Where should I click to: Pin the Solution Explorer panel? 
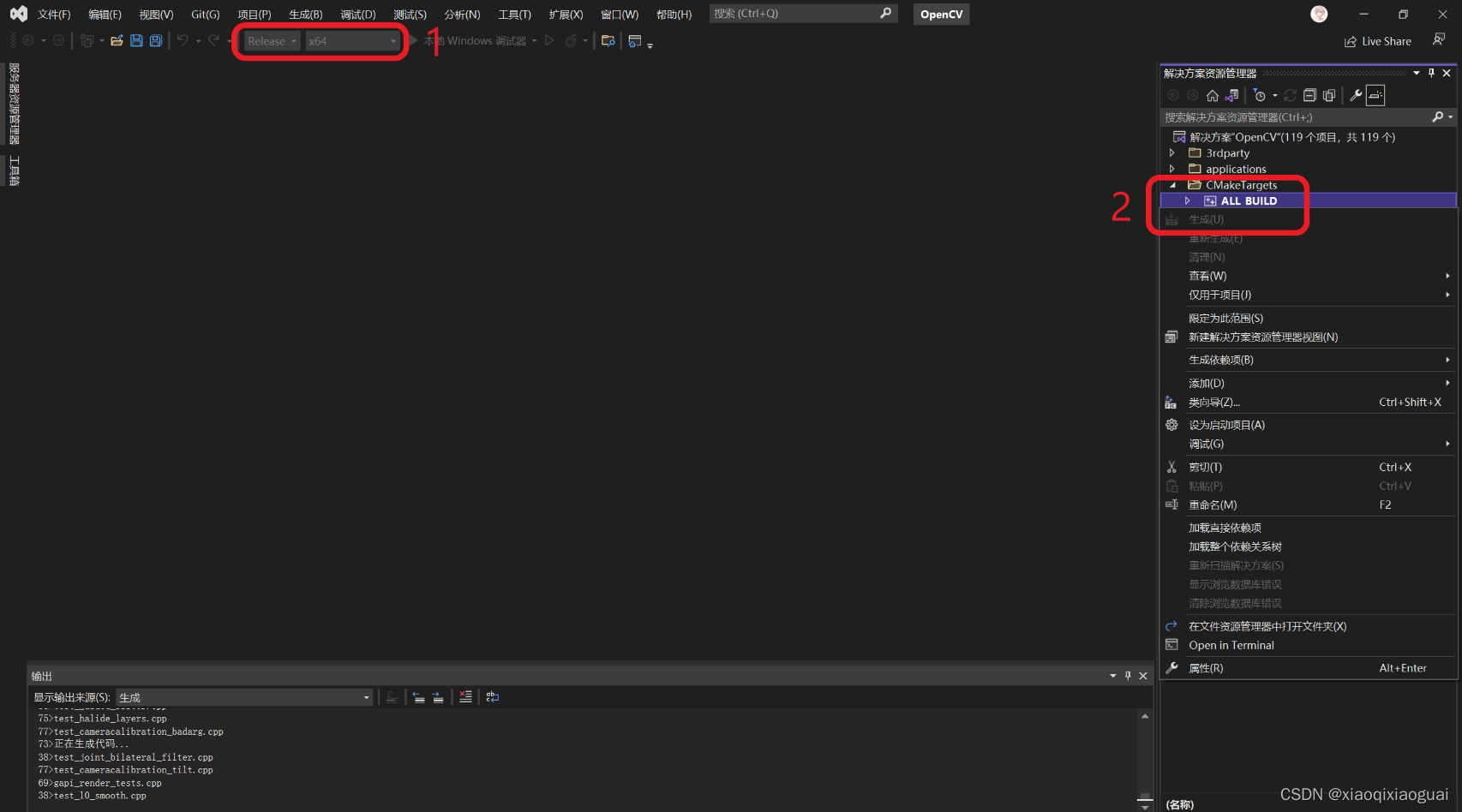pos(1432,73)
